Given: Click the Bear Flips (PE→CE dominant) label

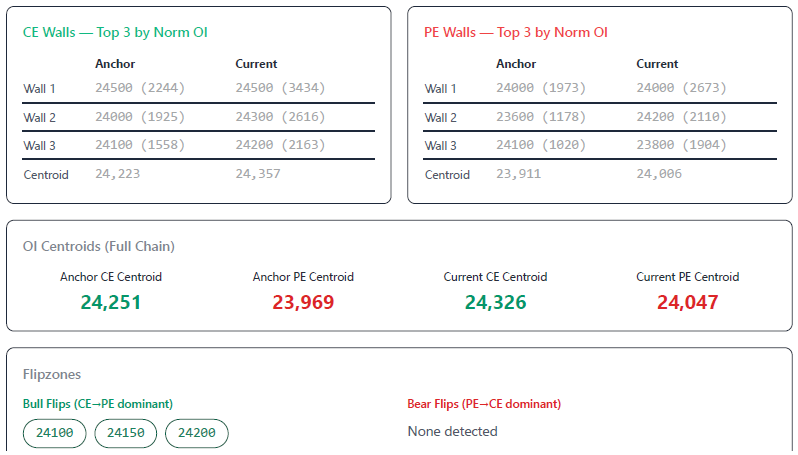Looking at the screenshot, I should coord(484,404).
